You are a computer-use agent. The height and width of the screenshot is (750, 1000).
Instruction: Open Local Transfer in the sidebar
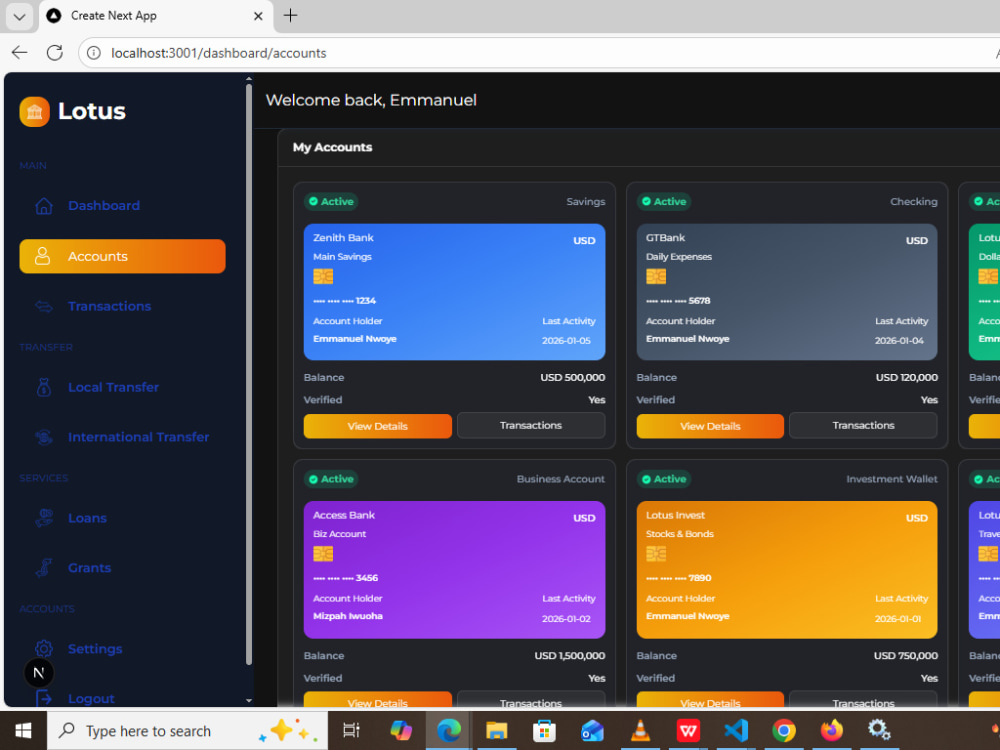click(x=122, y=387)
